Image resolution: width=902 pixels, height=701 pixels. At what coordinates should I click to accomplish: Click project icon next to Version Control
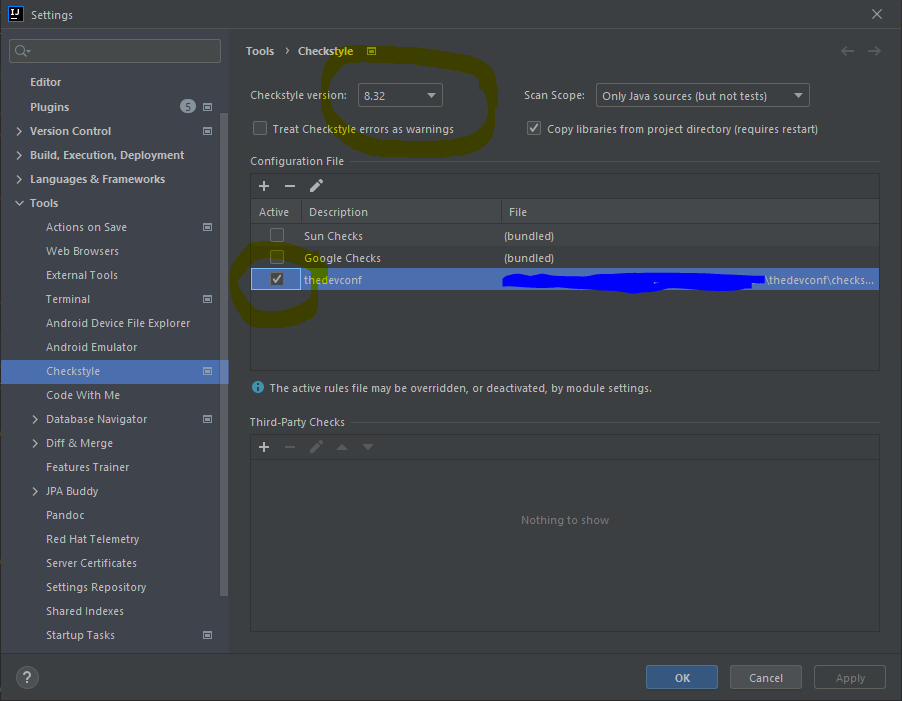click(x=208, y=131)
